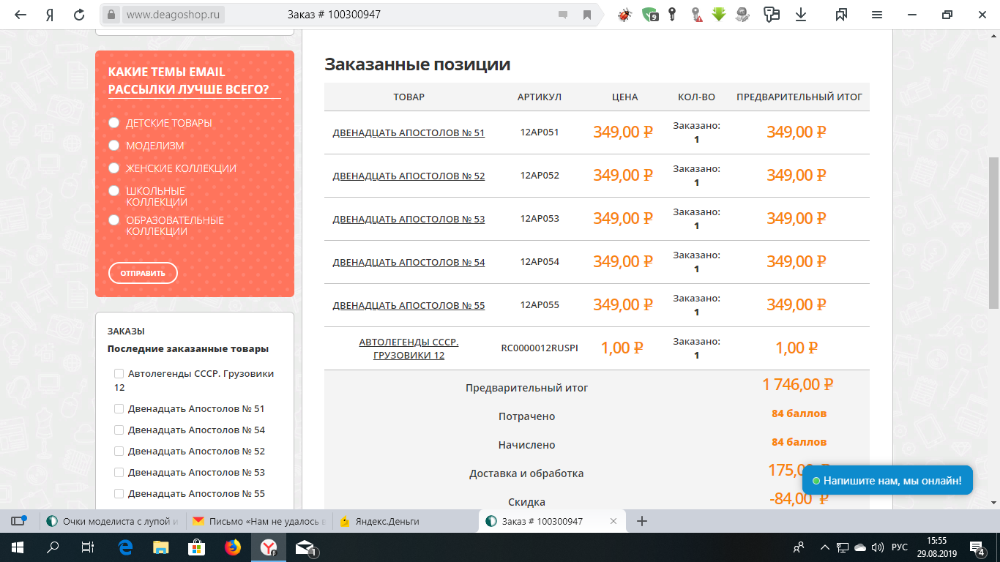Launch Firefox from the Windows taskbar

233,547
